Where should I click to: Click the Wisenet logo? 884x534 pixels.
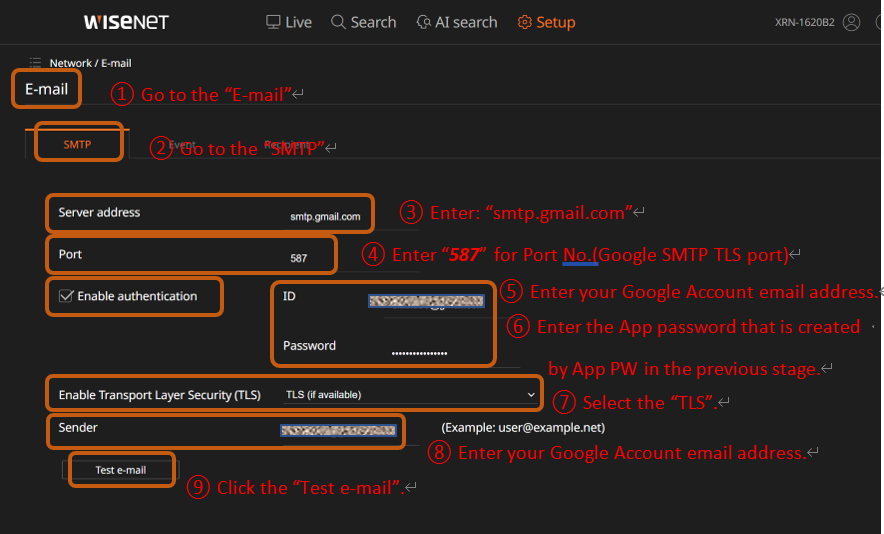[126, 22]
